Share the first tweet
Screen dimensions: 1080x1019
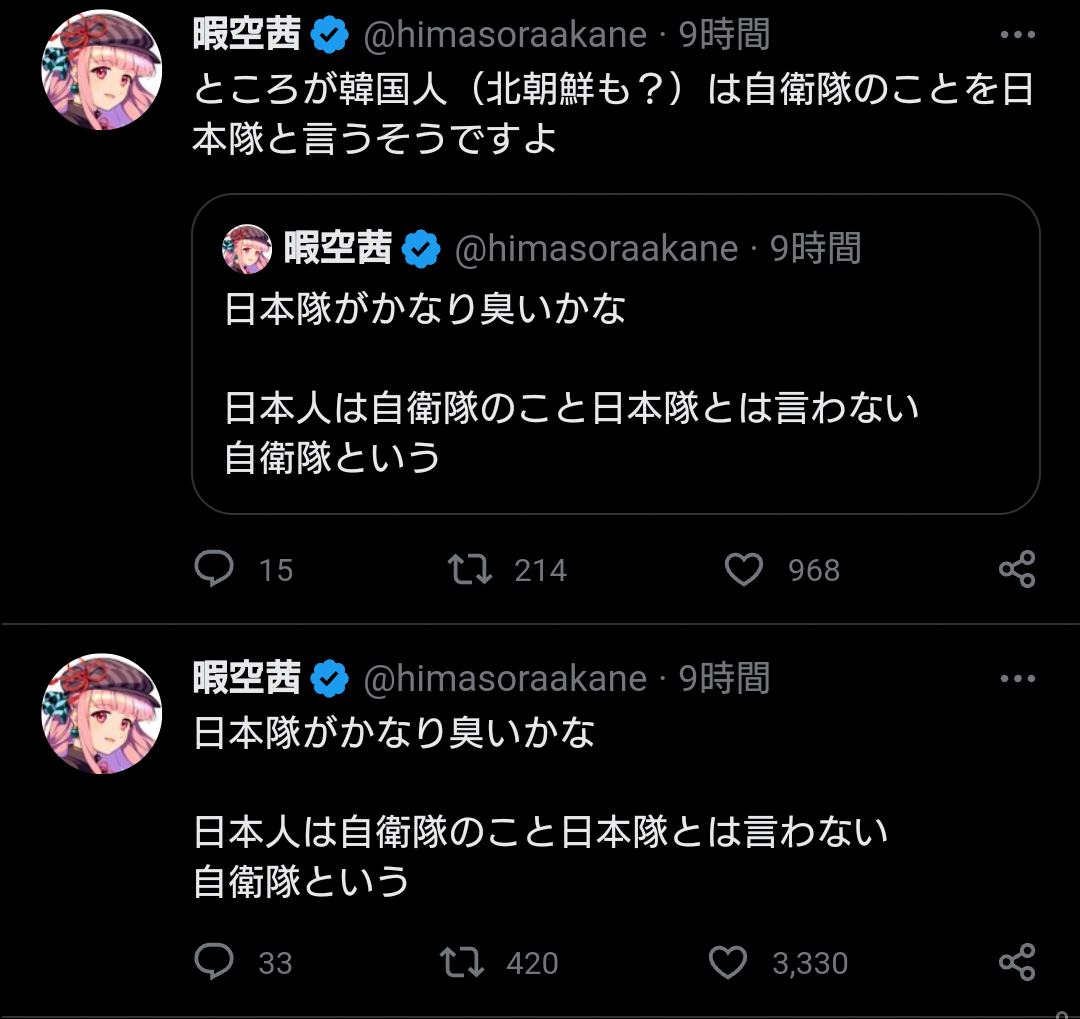[x=1017, y=570]
